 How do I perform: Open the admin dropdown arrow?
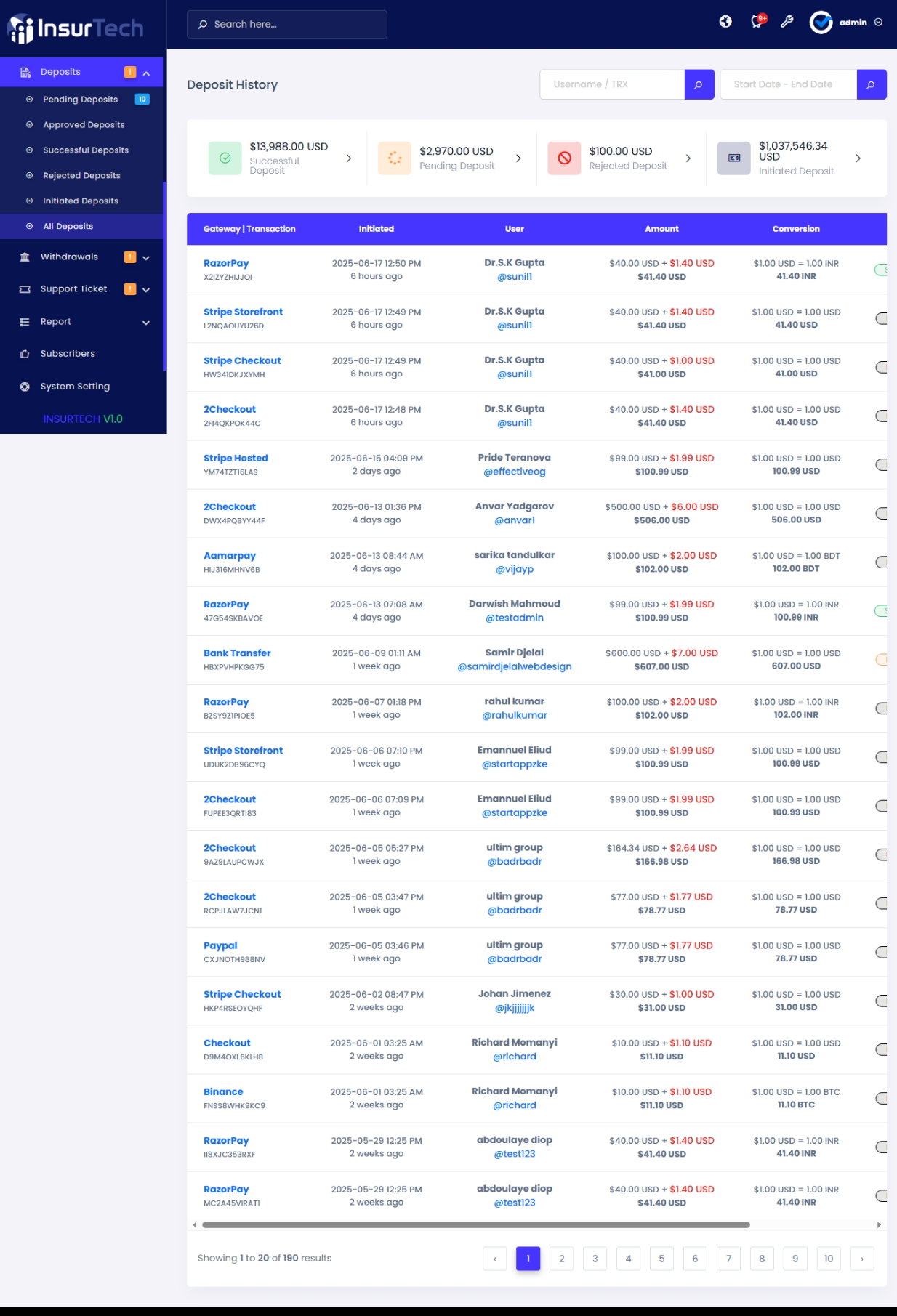pyautogui.click(x=878, y=23)
